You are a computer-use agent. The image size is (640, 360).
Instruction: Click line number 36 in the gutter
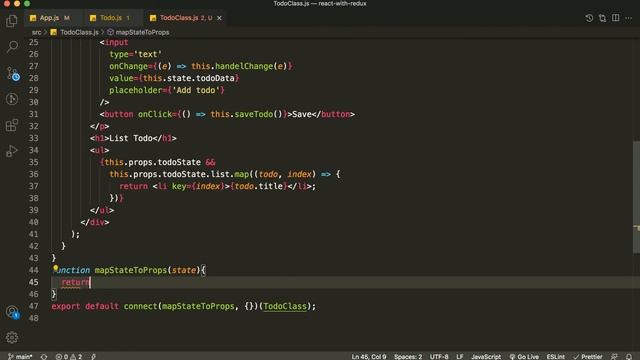tap(33, 174)
